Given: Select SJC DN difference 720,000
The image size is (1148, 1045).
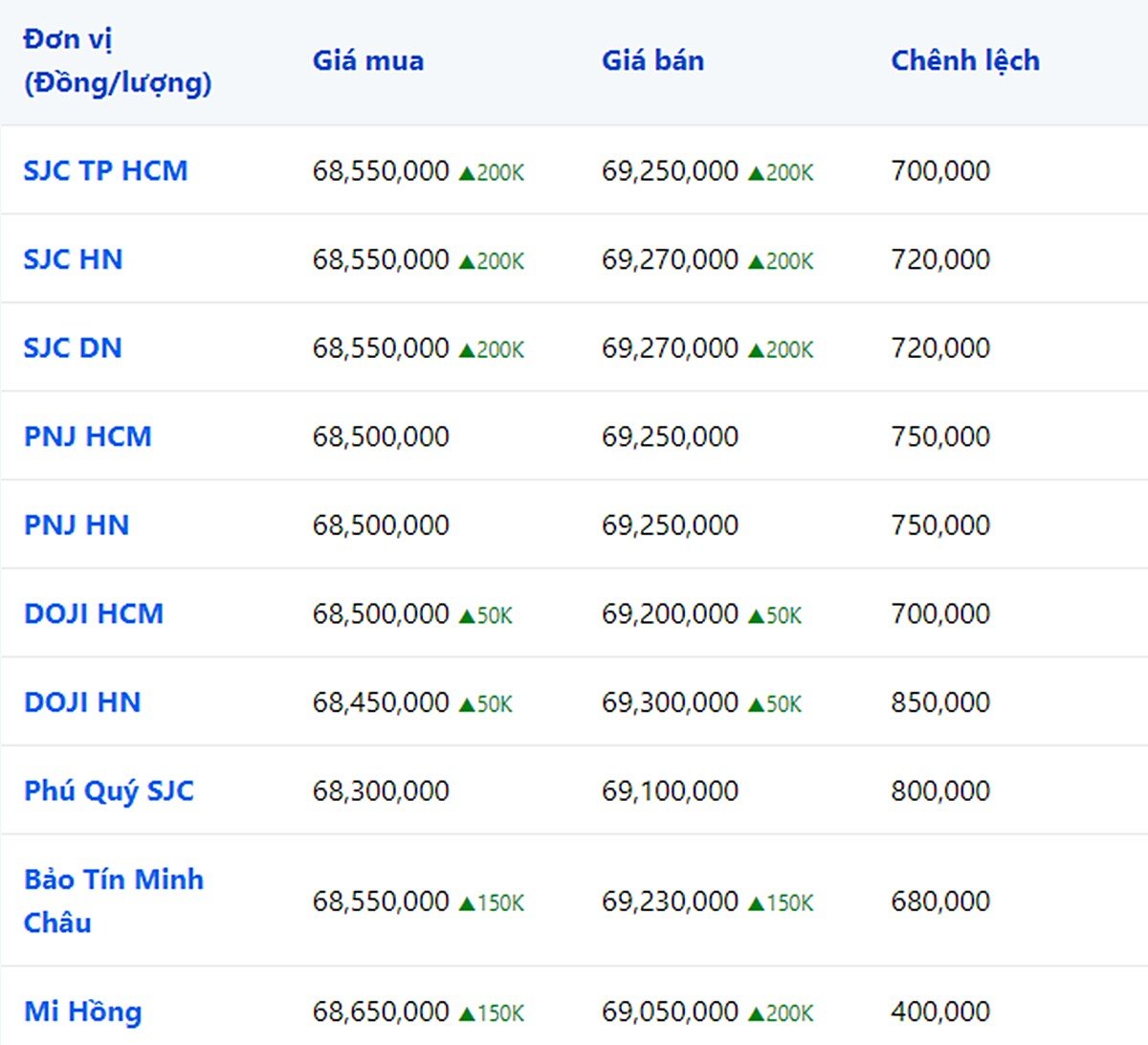Looking at the screenshot, I should (940, 348).
